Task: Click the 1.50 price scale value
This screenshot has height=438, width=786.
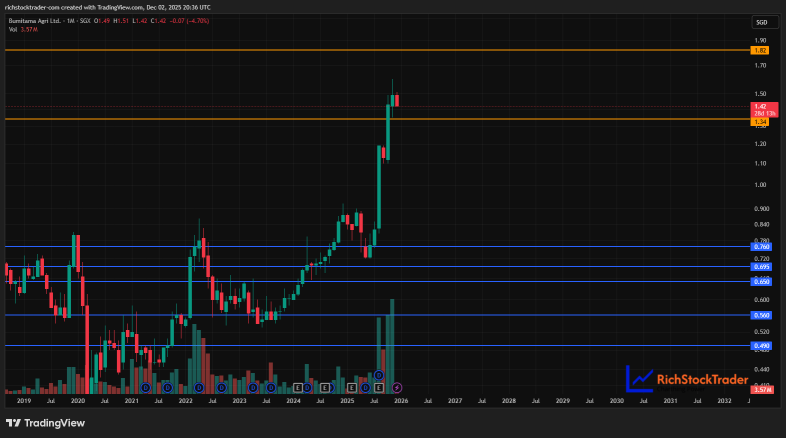Action: (760, 94)
